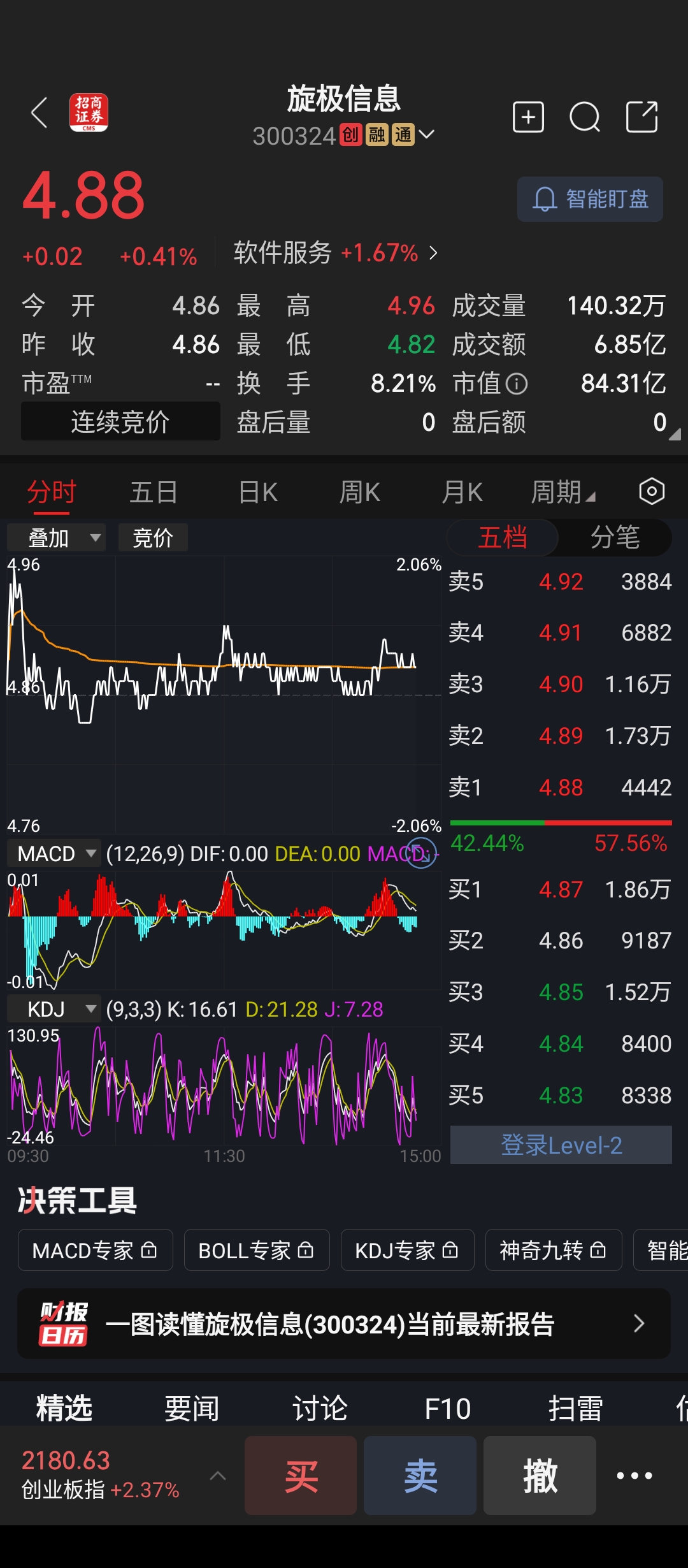Select the 精选 tab
The width and height of the screenshot is (688, 1568).
click(64, 1408)
